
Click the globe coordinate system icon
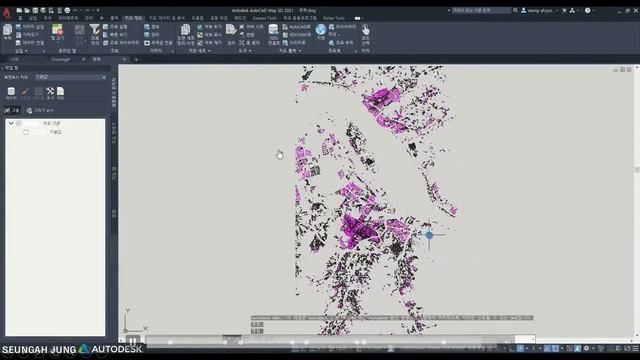(321, 29)
